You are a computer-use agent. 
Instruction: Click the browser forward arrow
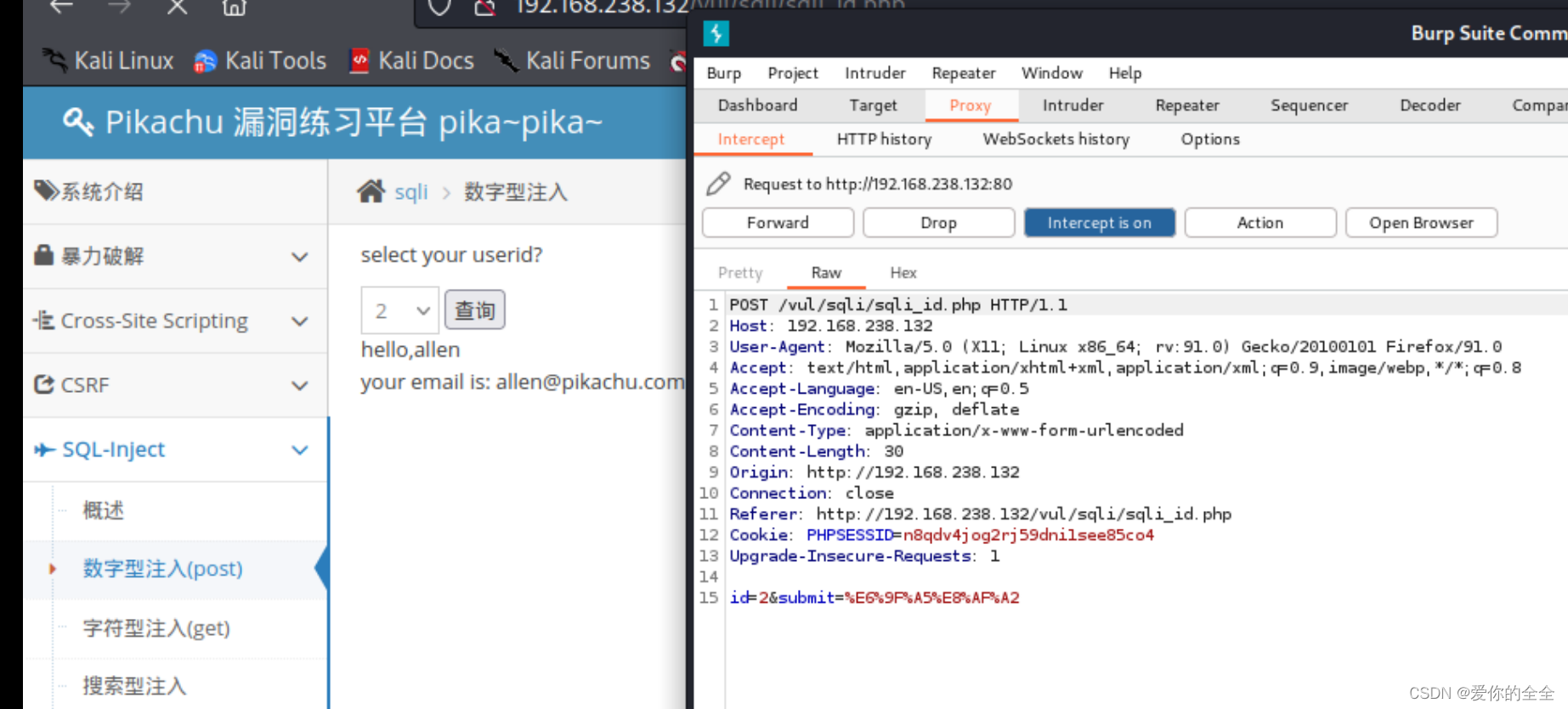click(x=119, y=7)
